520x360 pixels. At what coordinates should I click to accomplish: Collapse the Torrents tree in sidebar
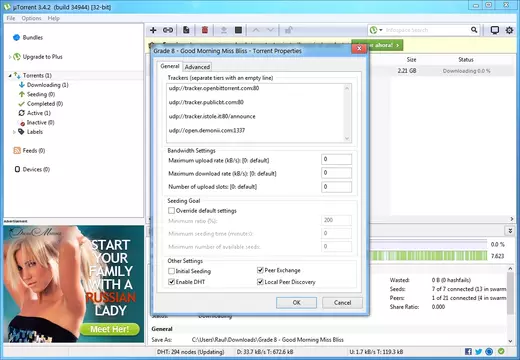tap(10, 76)
